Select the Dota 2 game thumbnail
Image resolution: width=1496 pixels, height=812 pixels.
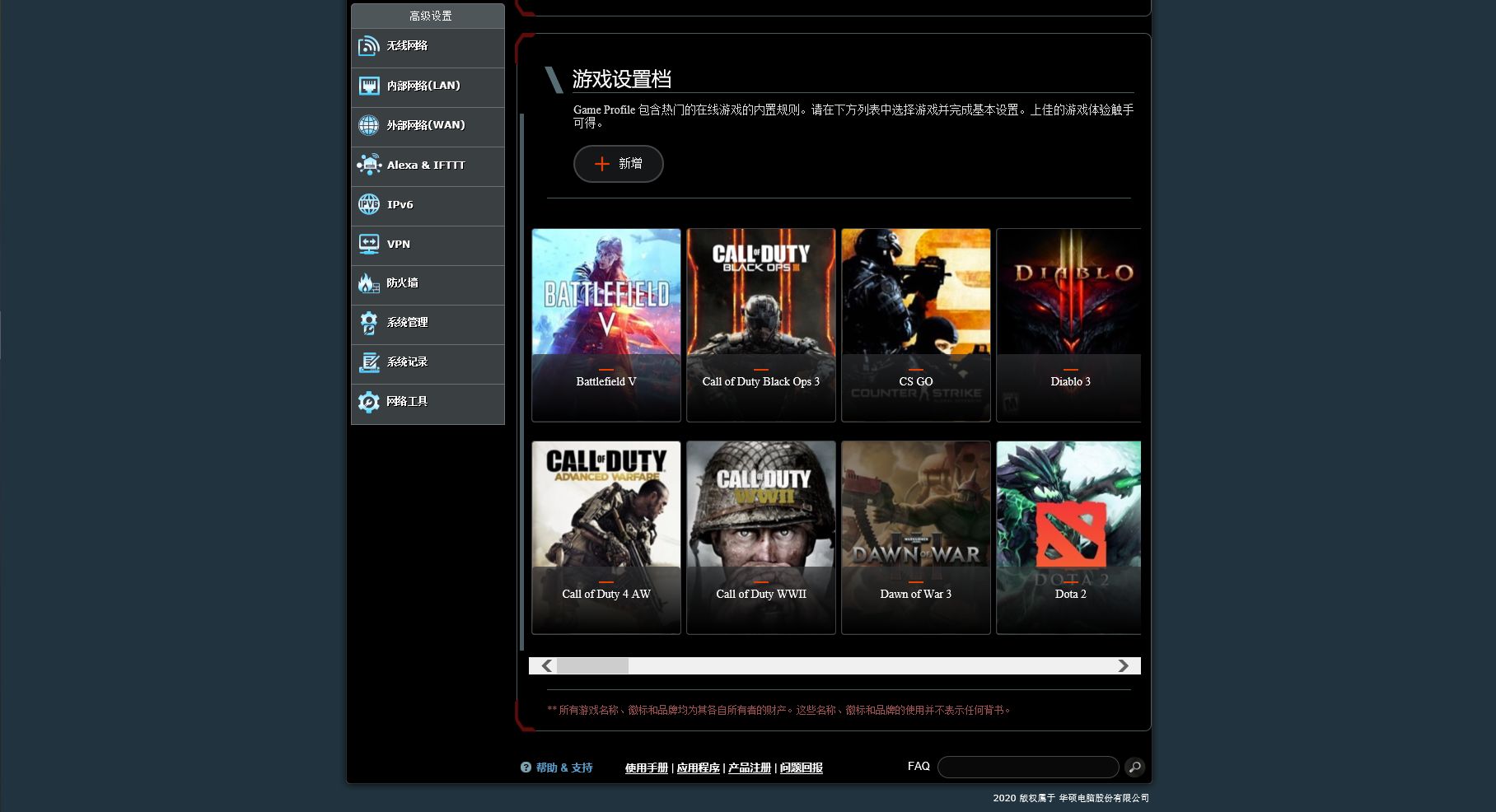click(1068, 538)
